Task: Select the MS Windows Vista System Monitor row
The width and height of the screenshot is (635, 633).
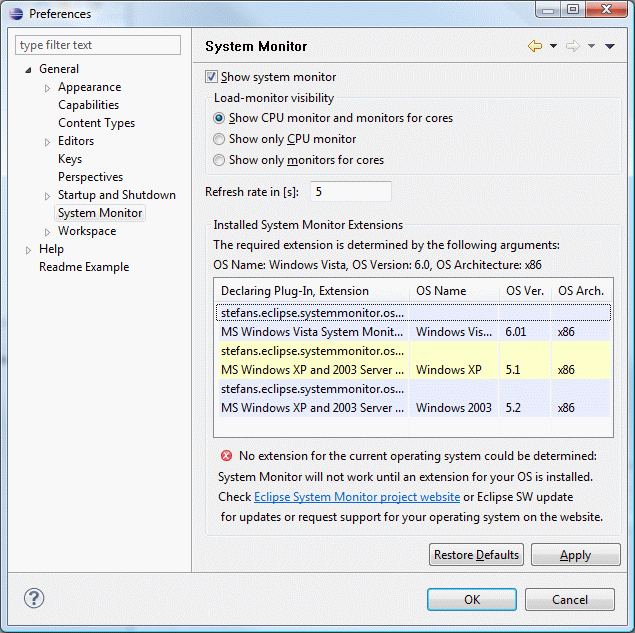Action: click(x=413, y=332)
